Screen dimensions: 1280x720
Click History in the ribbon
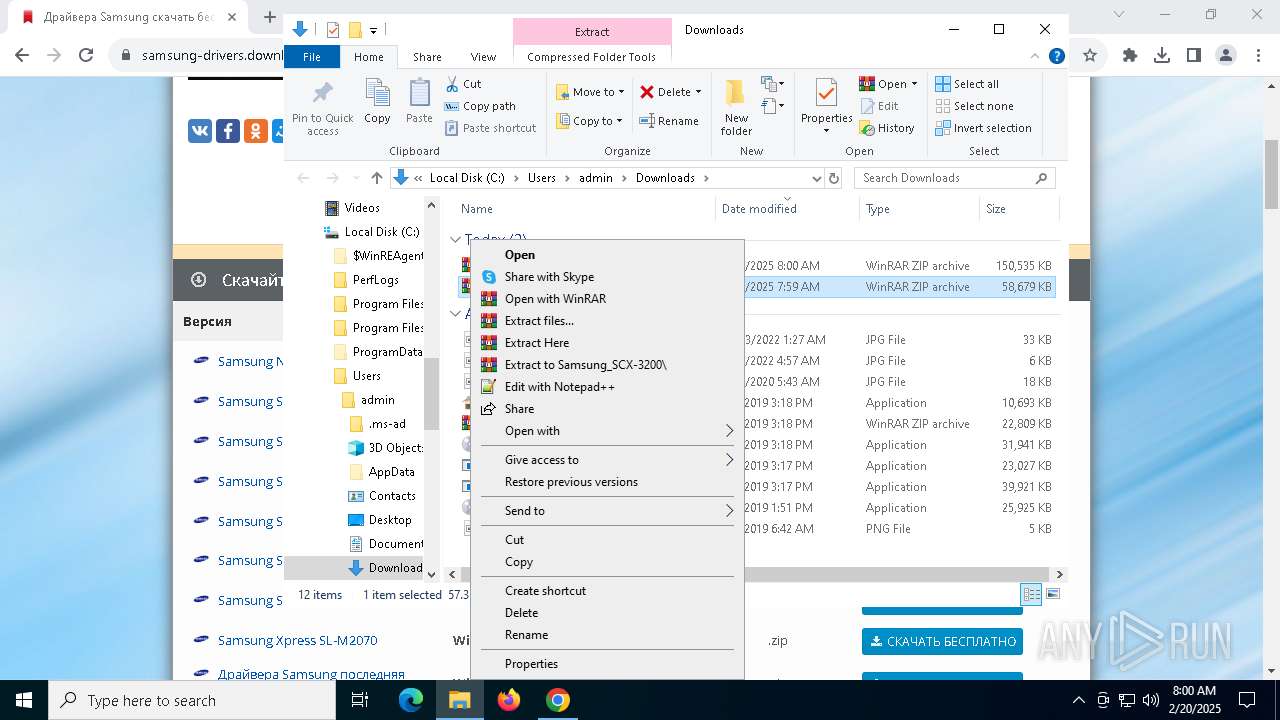887,128
